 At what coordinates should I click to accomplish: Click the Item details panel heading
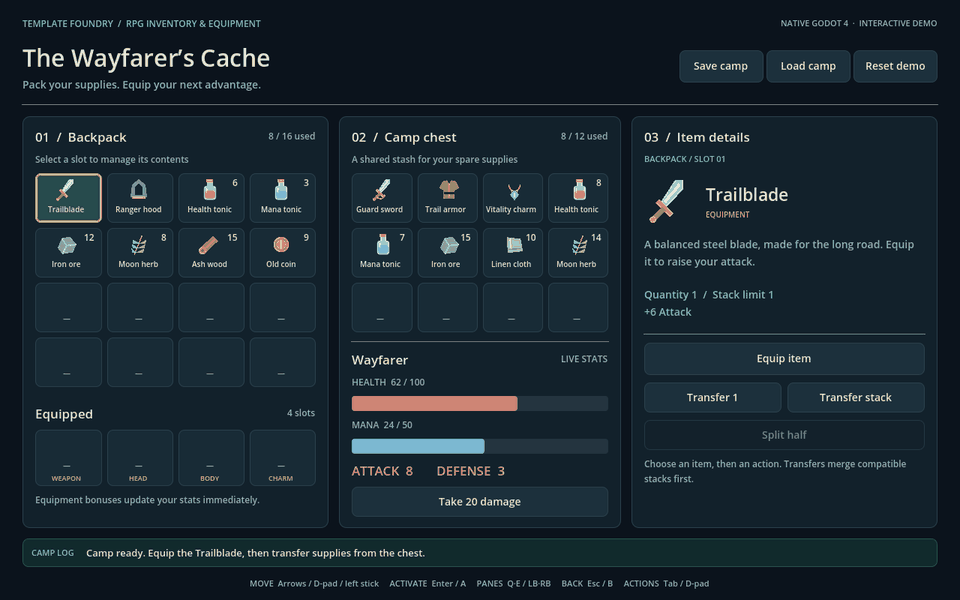point(697,137)
